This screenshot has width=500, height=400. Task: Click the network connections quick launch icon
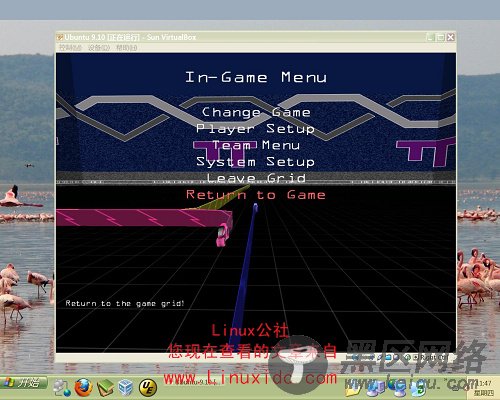(62, 388)
